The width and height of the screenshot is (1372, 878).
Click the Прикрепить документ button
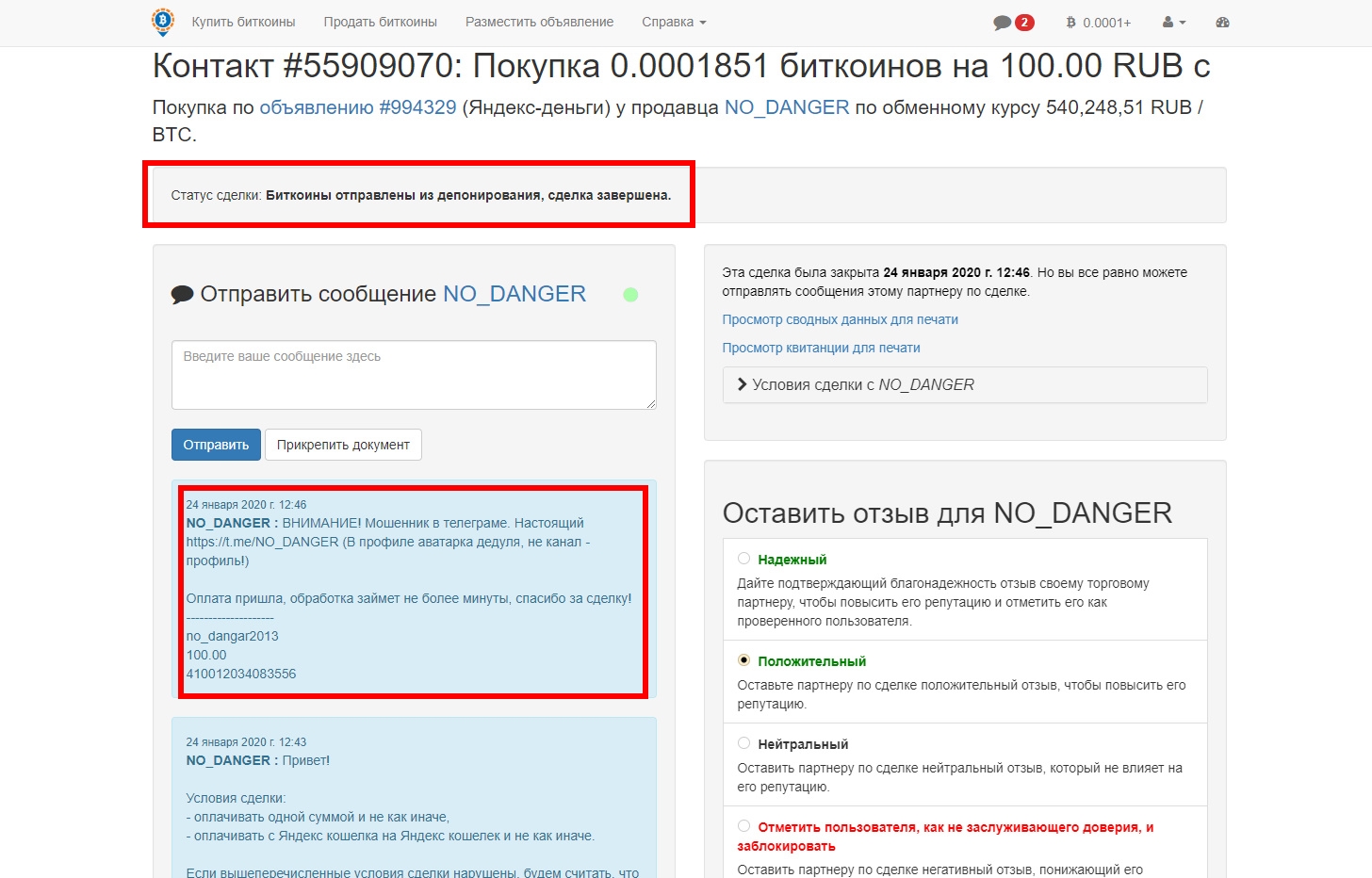tap(343, 445)
